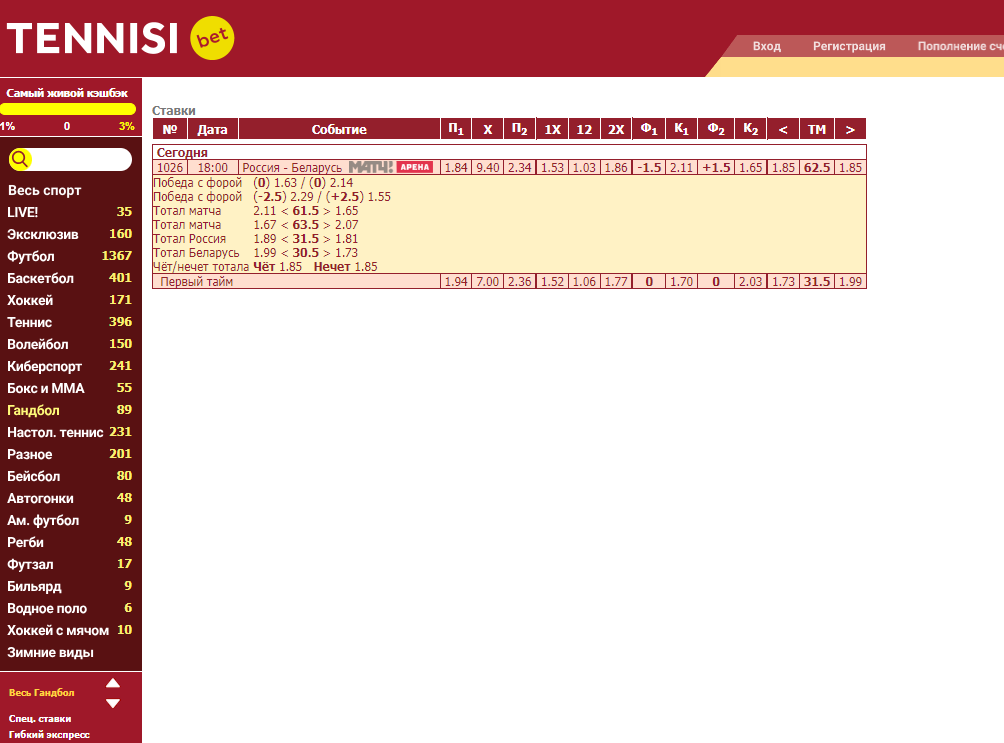Select П2 odds 2.34 for match
Screen dimensions: 1004x743
[x=520, y=168]
